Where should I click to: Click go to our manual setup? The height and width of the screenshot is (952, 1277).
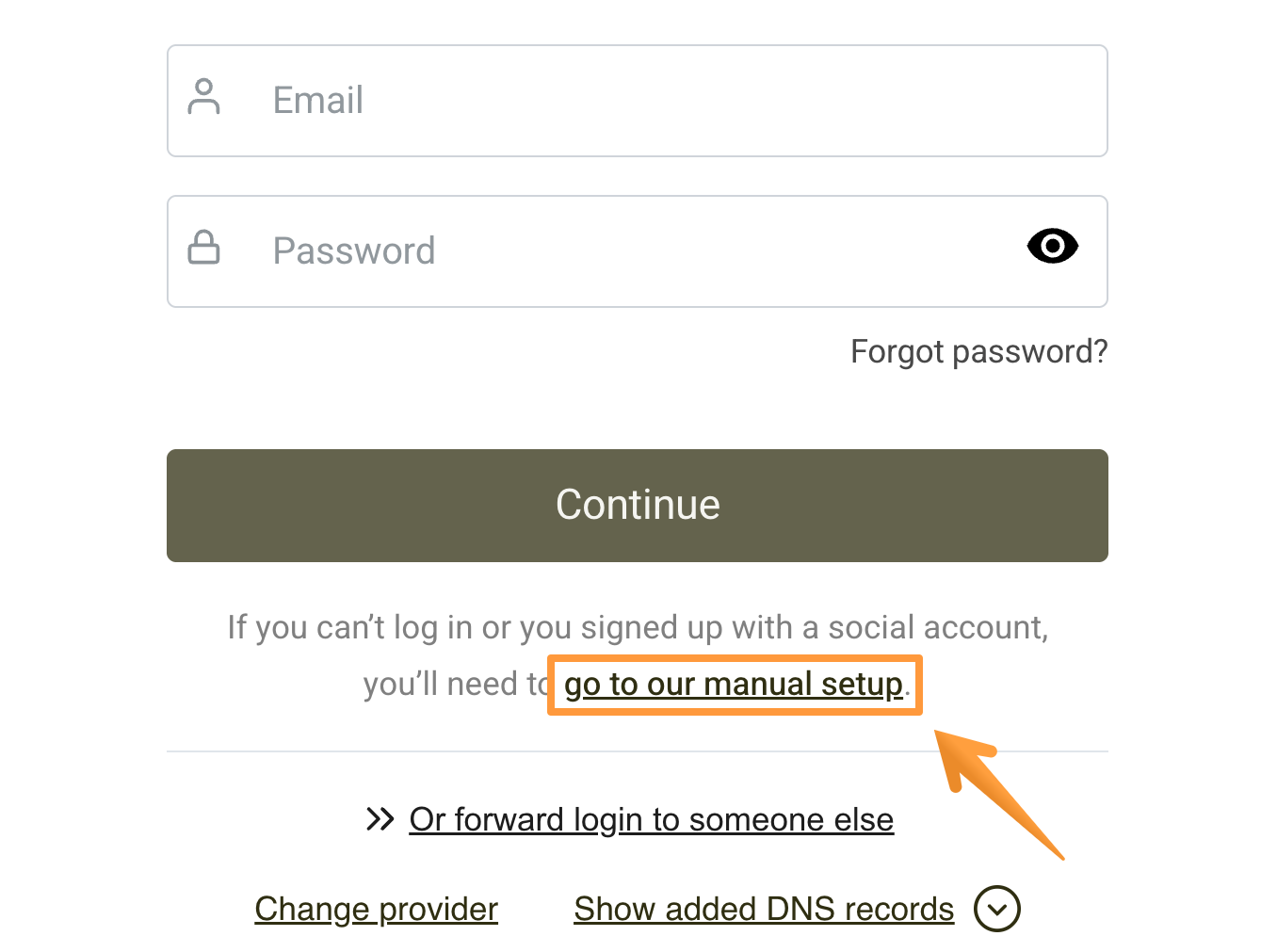pyautogui.click(x=734, y=684)
